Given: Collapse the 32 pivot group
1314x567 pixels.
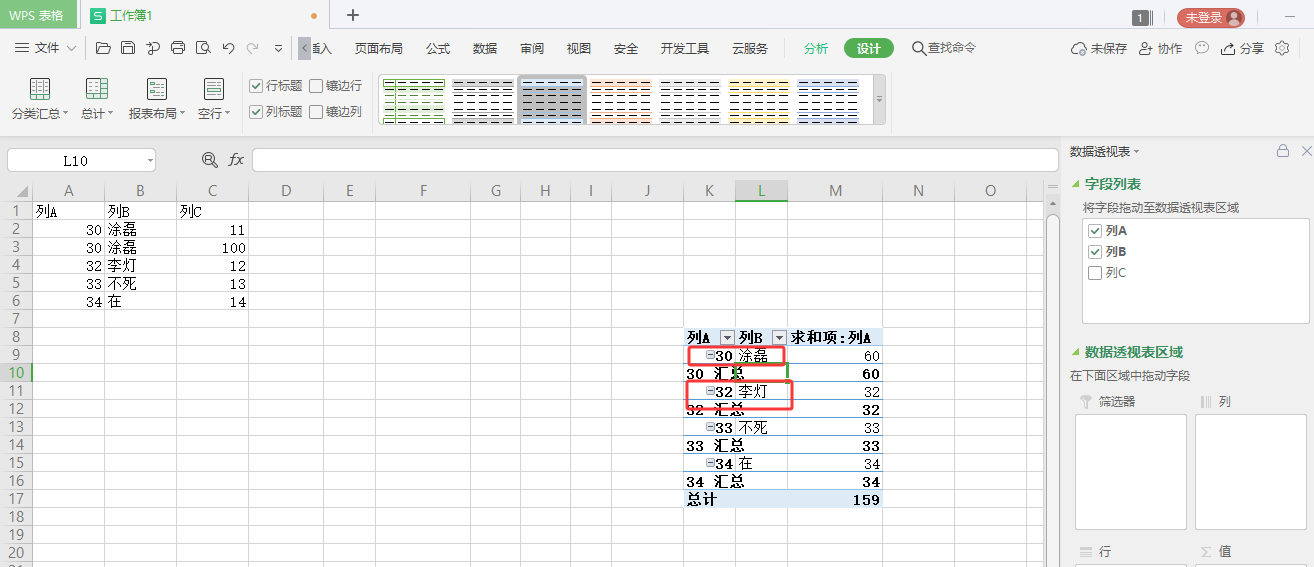Looking at the screenshot, I should click(710, 392).
